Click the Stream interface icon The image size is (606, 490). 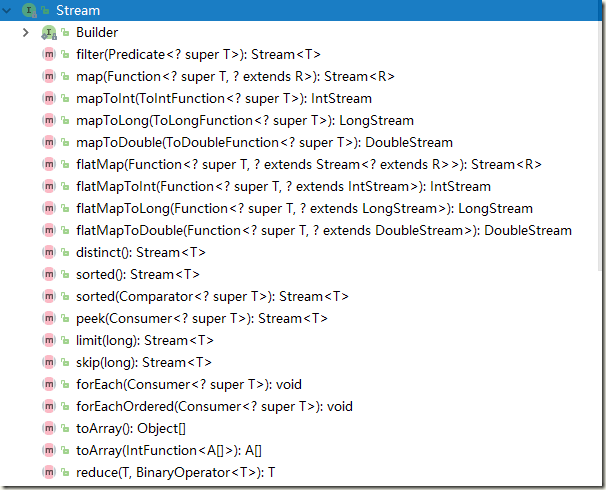(x=29, y=10)
